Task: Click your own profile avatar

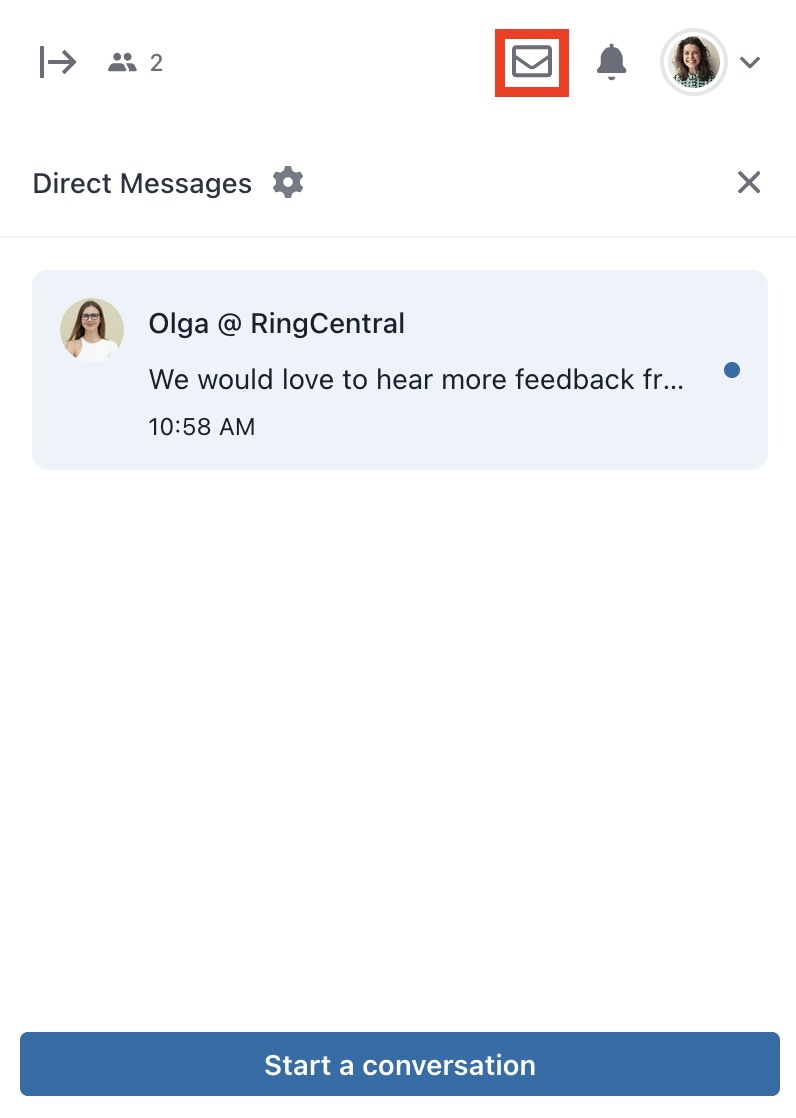Action: click(694, 62)
